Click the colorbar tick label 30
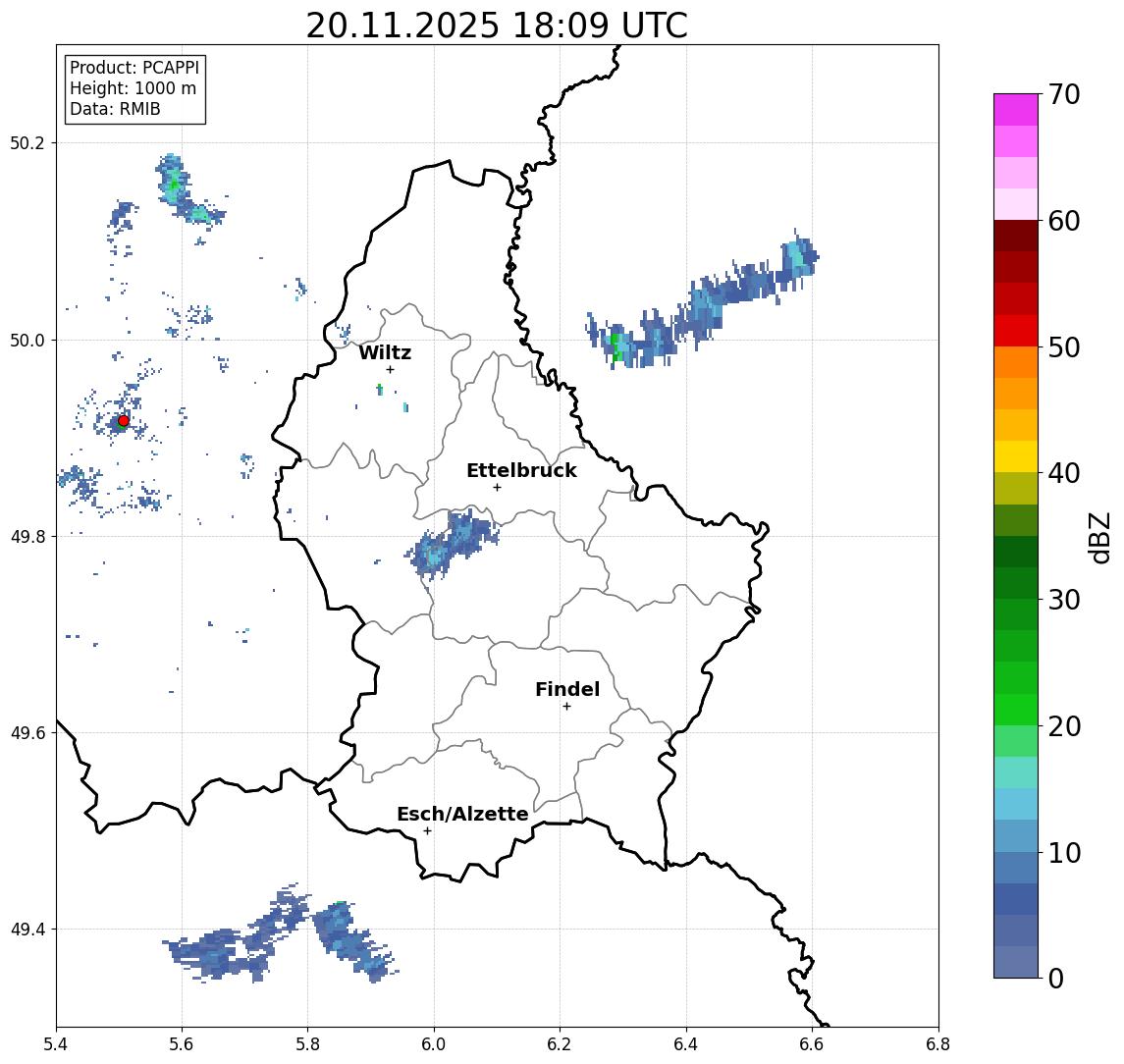Screen dimensions: 1124x1064 [1064, 600]
